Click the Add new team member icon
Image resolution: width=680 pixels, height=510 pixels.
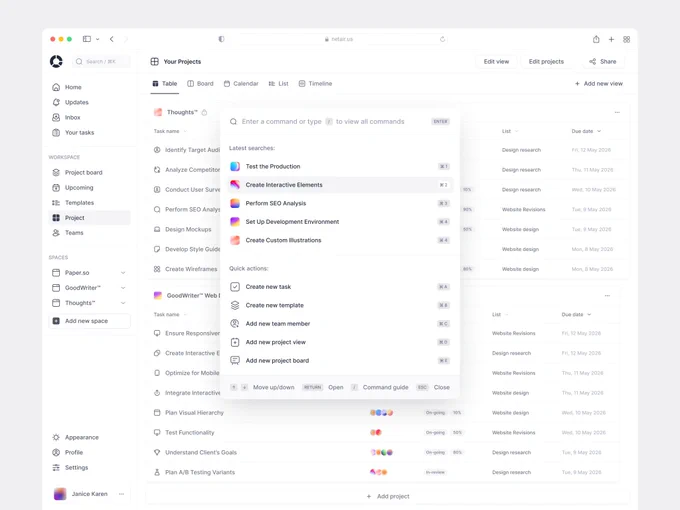(235, 324)
